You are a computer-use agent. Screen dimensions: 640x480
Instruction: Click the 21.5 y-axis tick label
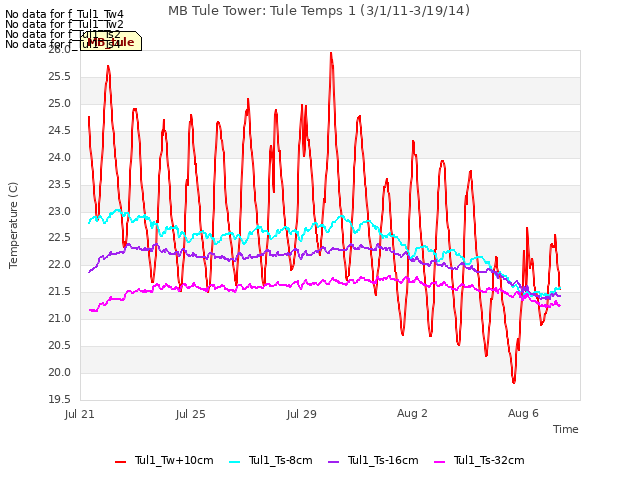point(60,291)
